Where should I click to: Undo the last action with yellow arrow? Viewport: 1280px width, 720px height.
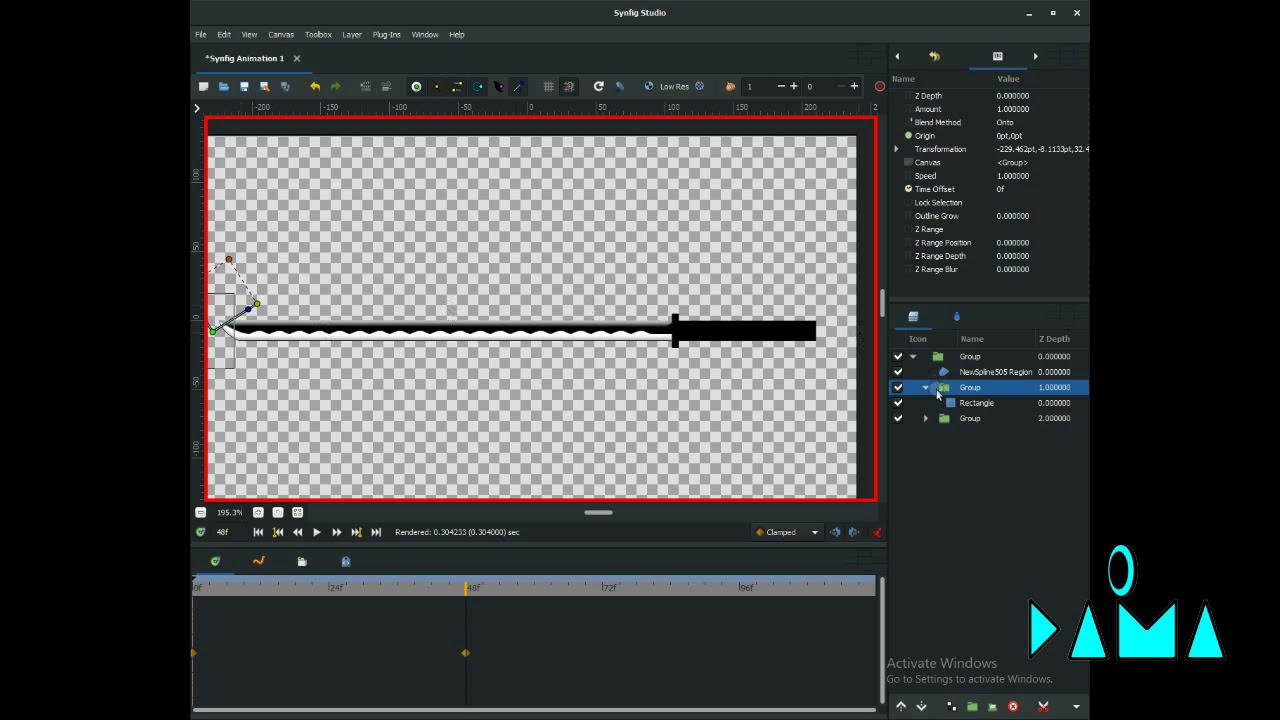pyautogui.click(x=315, y=87)
